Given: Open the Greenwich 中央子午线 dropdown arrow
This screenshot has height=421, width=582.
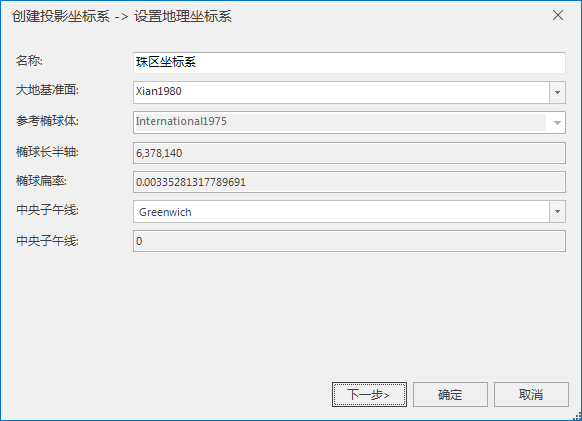Looking at the screenshot, I should click(557, 212).
